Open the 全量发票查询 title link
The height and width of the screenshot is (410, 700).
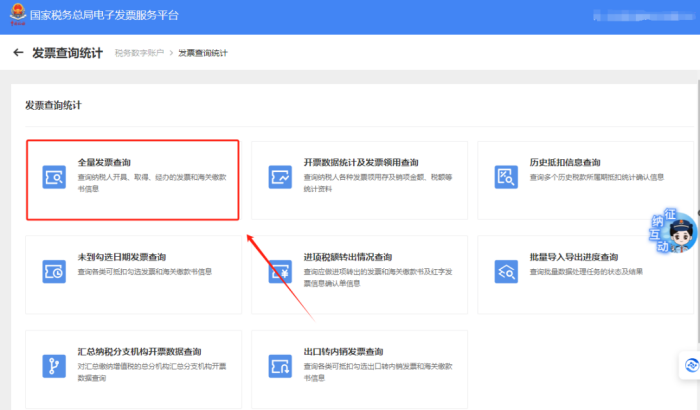point(105,162)
